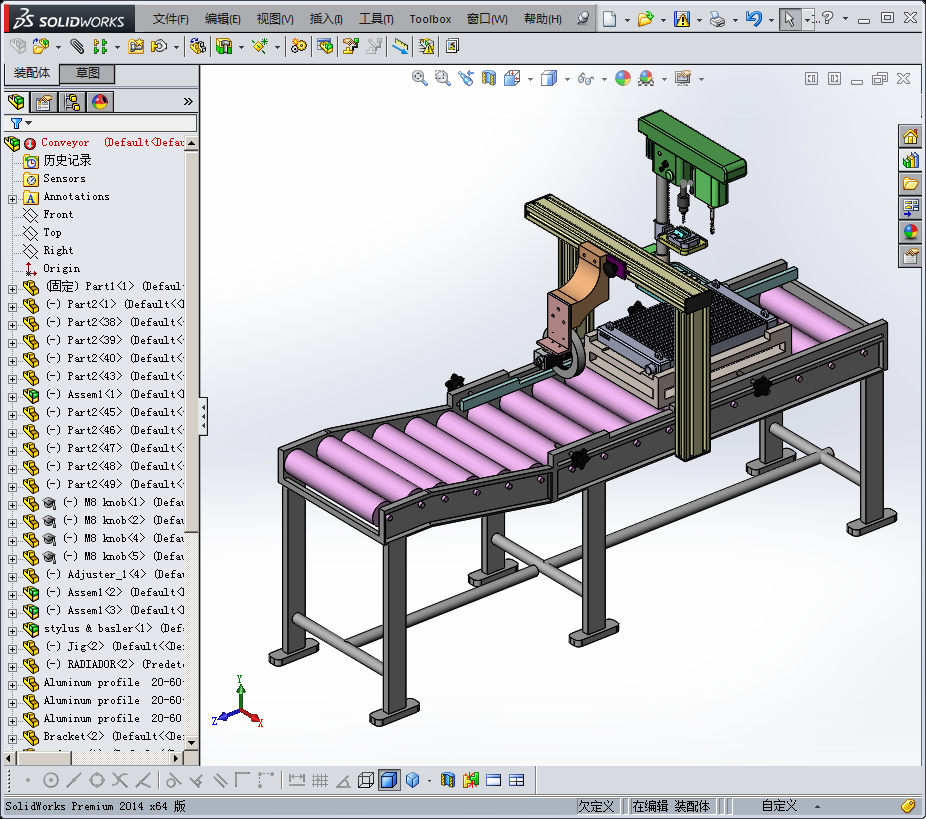Toggle the tree filter funnel icon
Viewport: 926px width, 819px height.
tap(16, 123)
